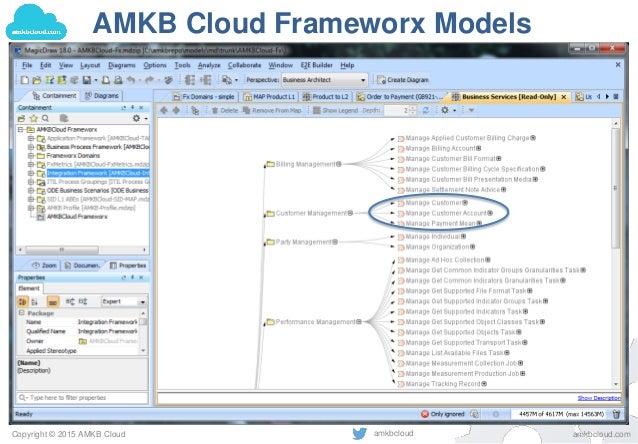Expand the Billing Management node in map
The height and width of the screenshot is (444, 638).
pyautogui.click(x=339, y=164)
